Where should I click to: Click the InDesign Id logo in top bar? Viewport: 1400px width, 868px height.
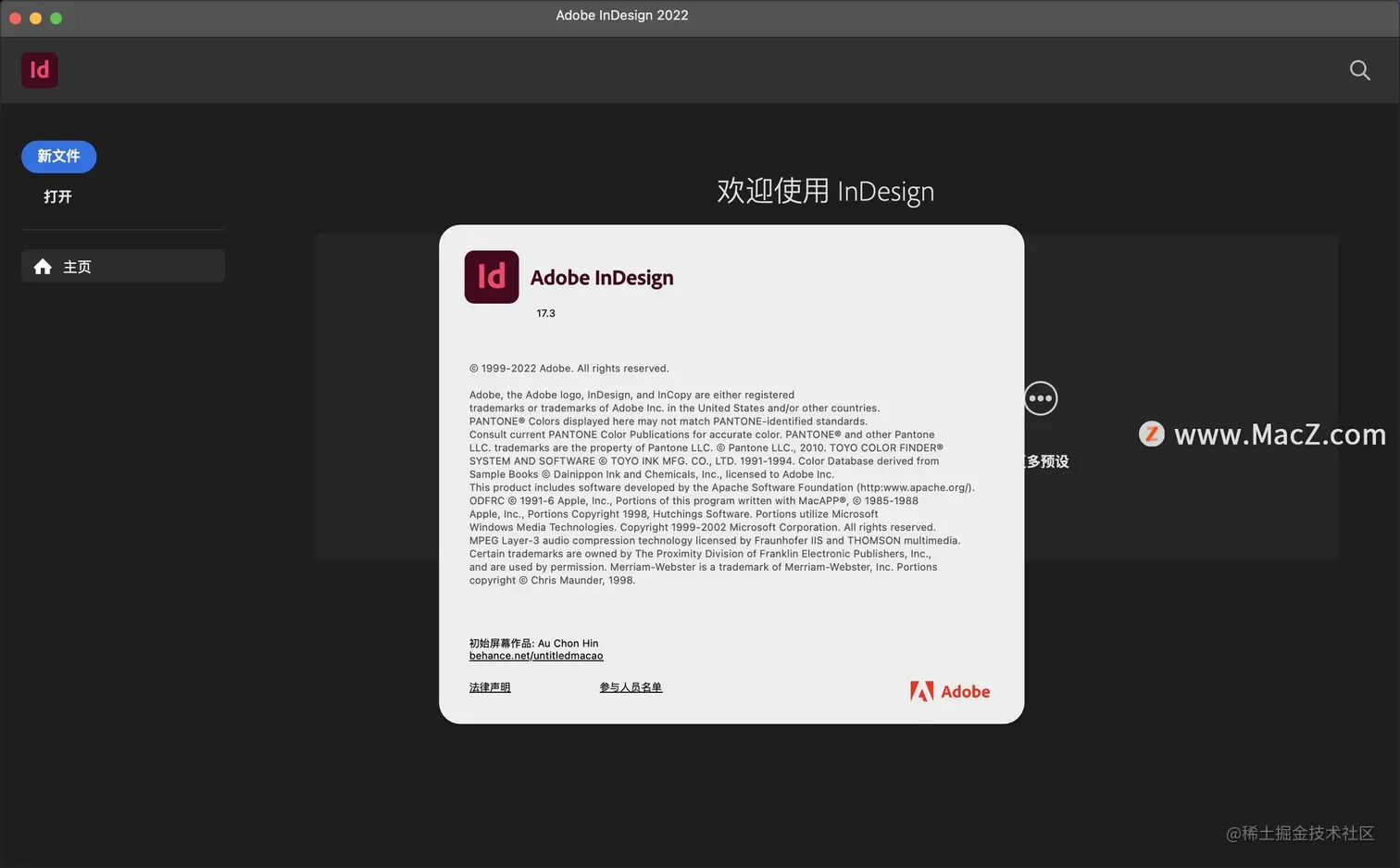40,70
